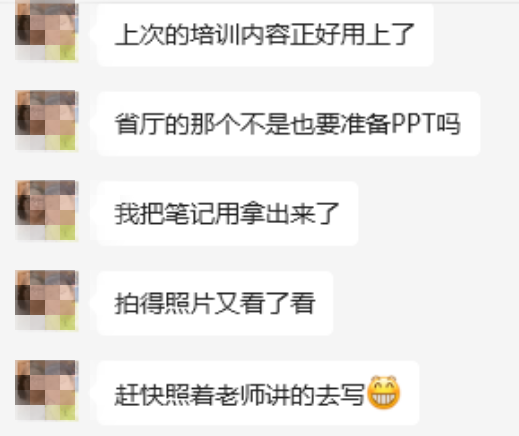Select the 我把笔记用拿出来了 message bubble
Screen dimensions: 519x436
click(228, 214)
